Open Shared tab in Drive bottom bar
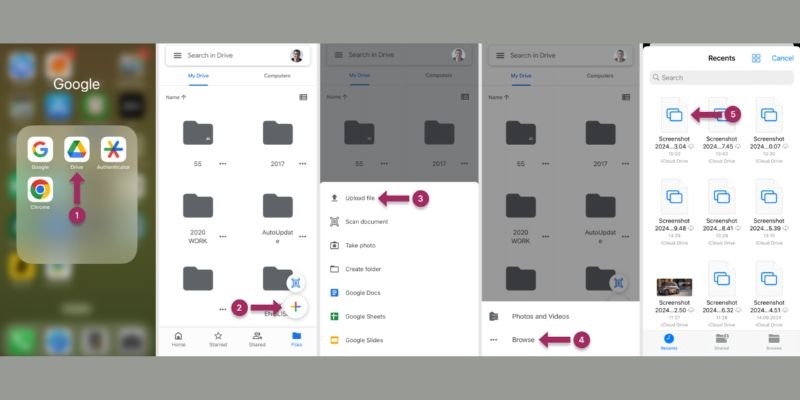Viewport: 800px width, 400px height. 257,339
